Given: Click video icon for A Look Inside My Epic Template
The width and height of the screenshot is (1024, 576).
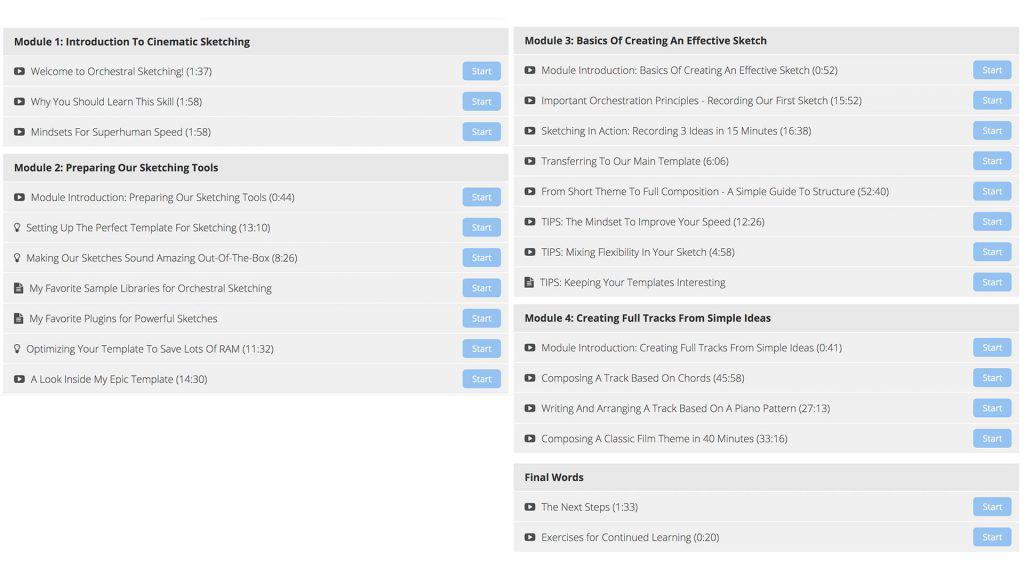Looking at the screenshot, I should 19,380.
